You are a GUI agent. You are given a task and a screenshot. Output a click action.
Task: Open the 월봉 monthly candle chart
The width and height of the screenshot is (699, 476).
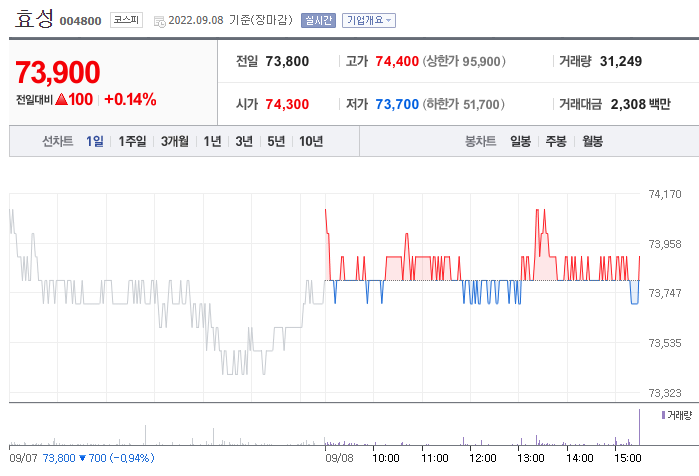(592, 141)
